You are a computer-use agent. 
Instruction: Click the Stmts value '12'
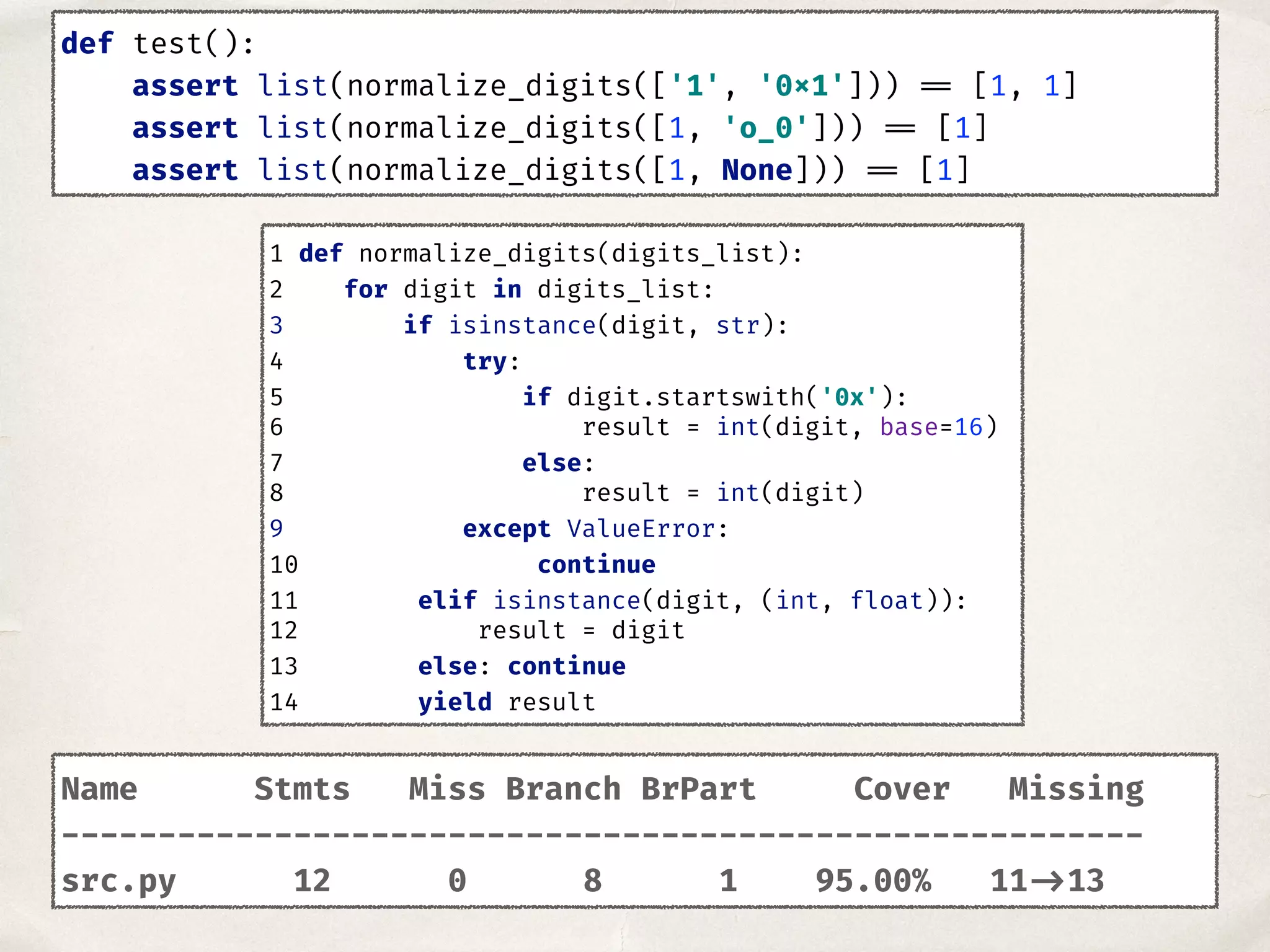(312, 881)
